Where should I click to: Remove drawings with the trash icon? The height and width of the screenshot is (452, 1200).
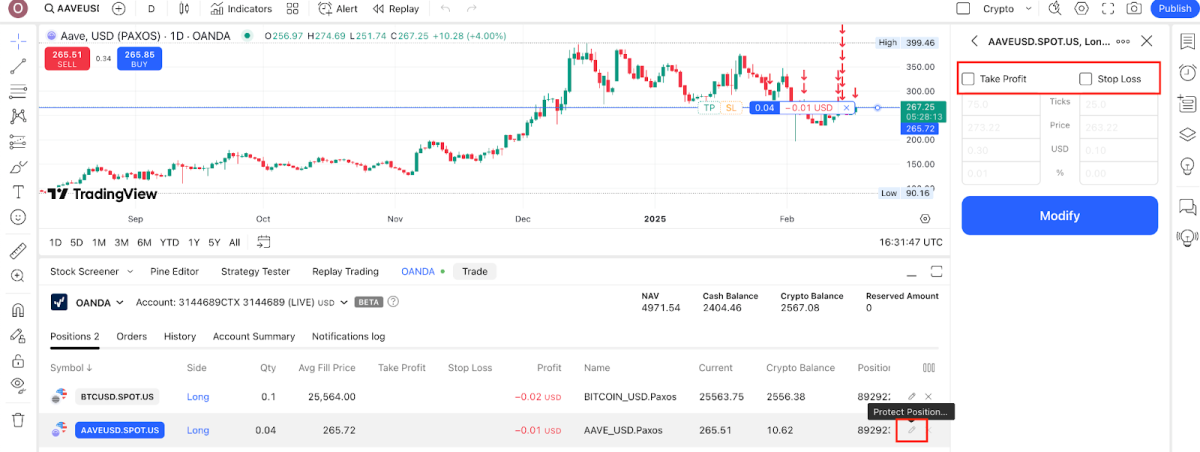point(18,420)
